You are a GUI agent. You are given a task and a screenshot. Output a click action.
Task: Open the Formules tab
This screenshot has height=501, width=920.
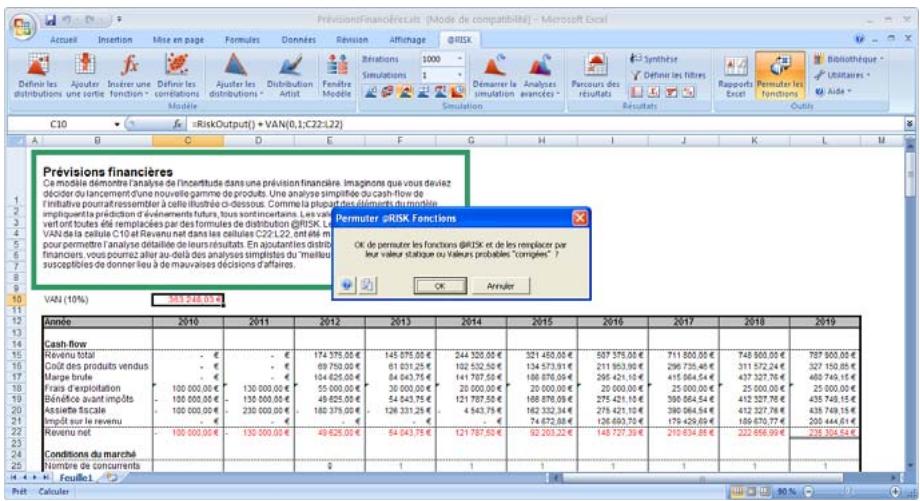[242, 40]
